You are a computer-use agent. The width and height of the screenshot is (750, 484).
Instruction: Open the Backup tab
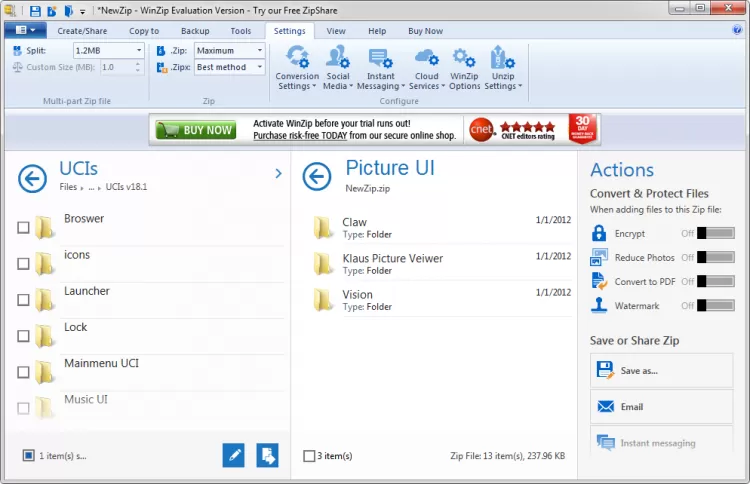195,31
